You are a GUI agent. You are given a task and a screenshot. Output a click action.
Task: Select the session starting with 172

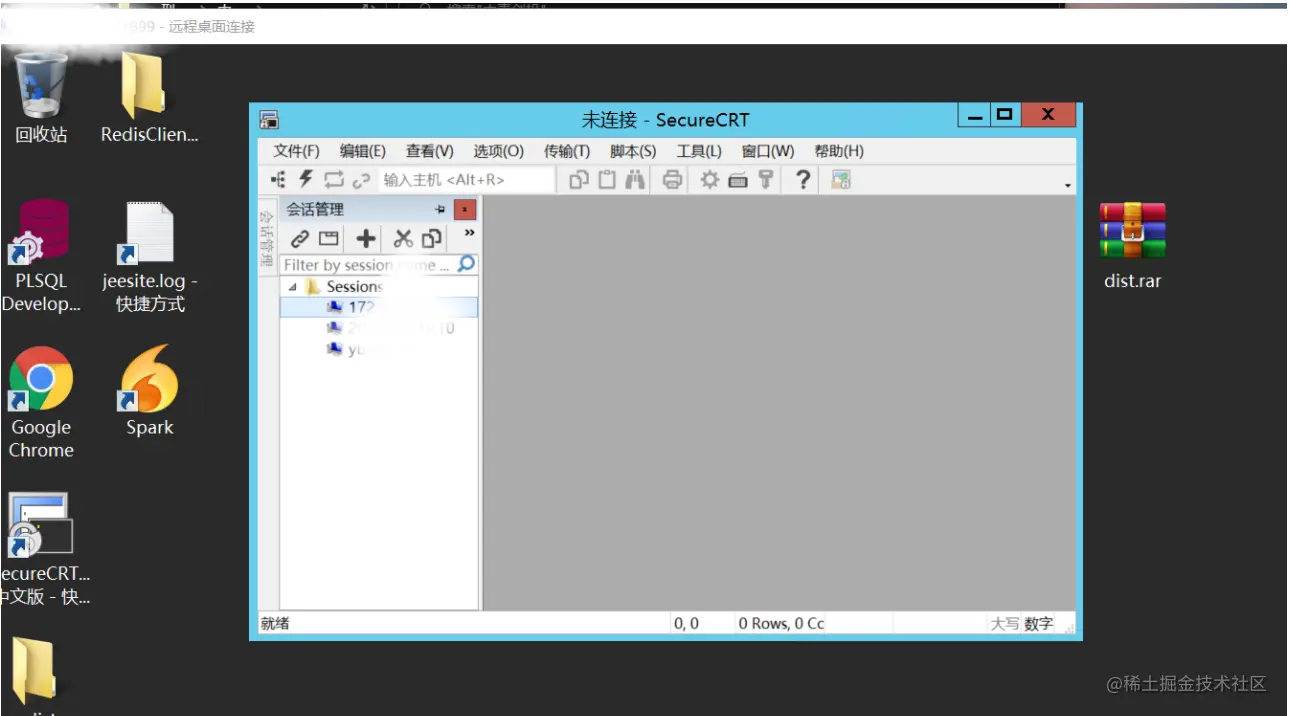(379, 307)
